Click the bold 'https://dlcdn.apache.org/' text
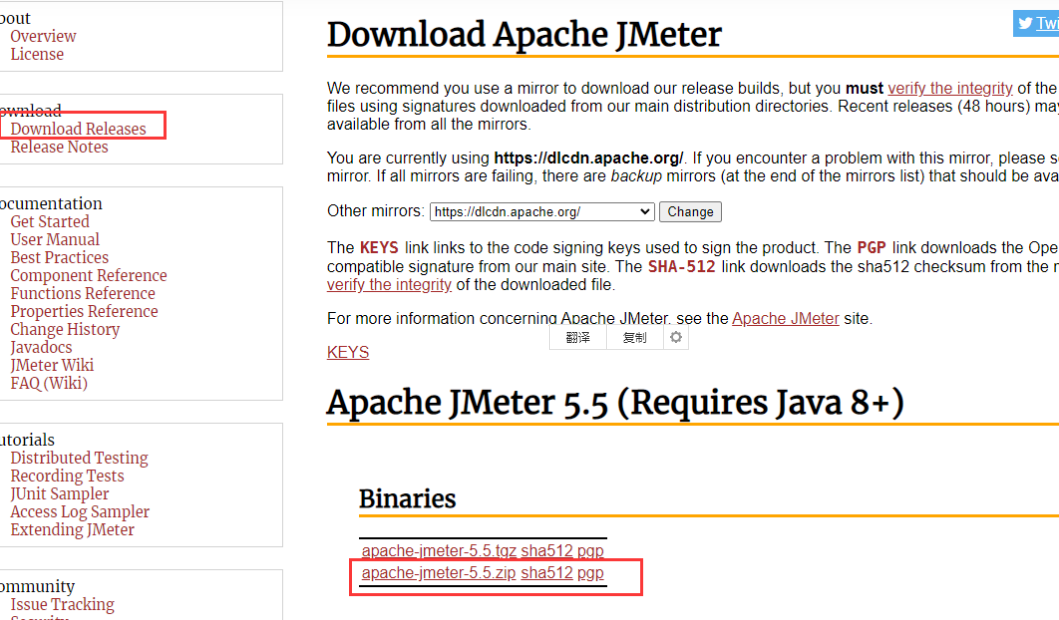The height and width of the screenshot is (620, 1059). tap(588, 158)
